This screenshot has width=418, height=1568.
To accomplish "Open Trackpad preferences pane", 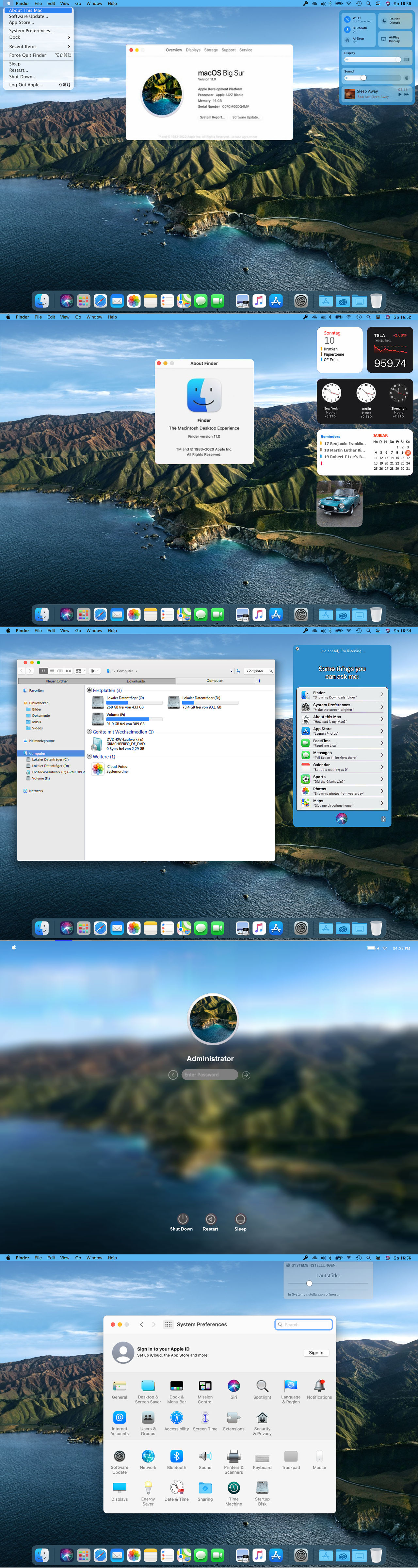I will [x=291, y=1461].
